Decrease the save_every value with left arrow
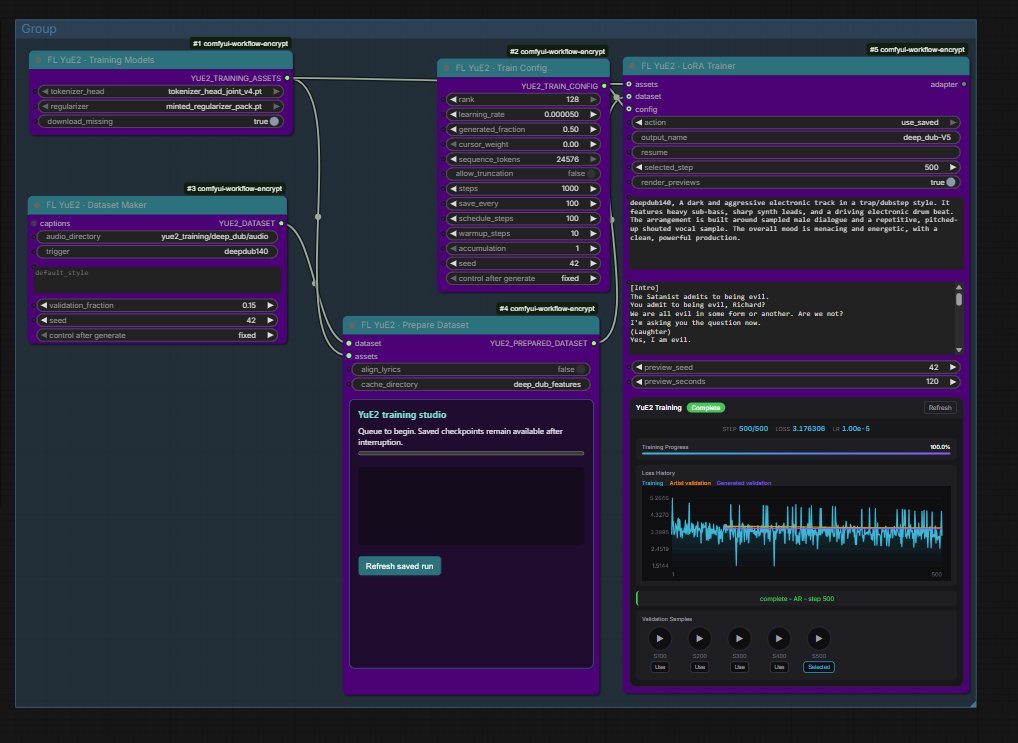1018x743 pixels. tap(453, 203)
